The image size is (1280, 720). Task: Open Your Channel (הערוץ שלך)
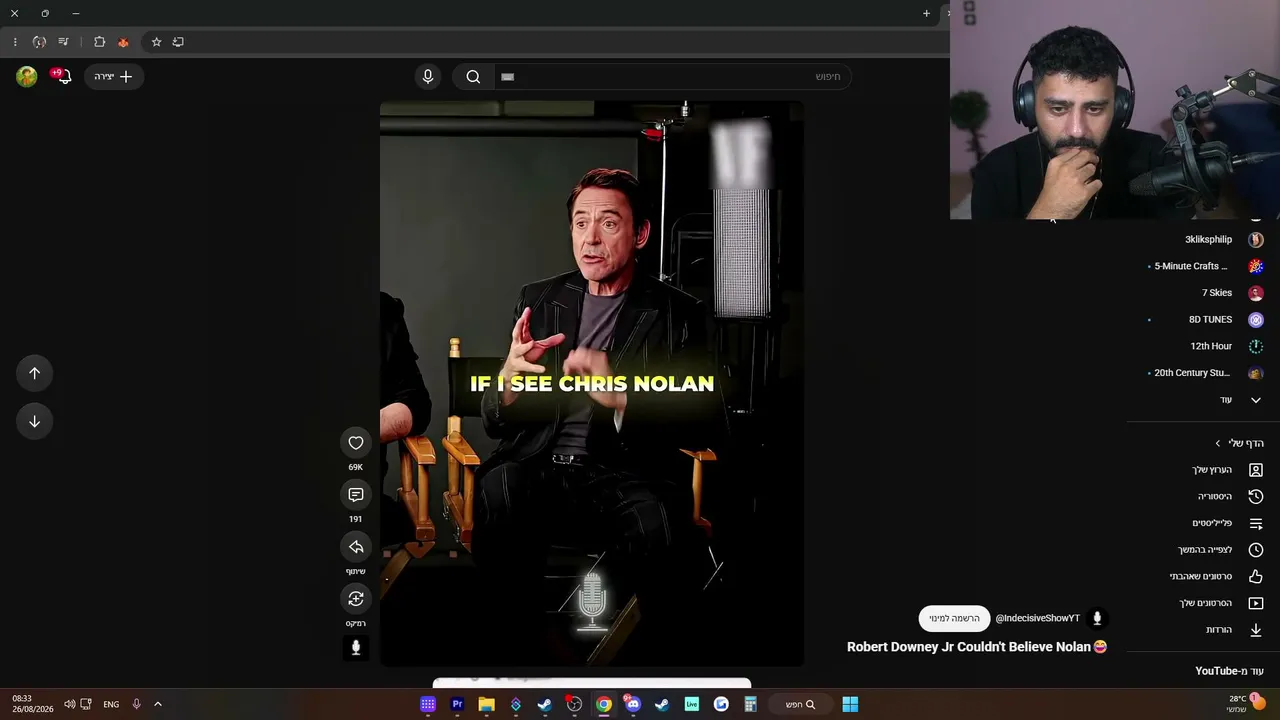(x=1200, y=470)
